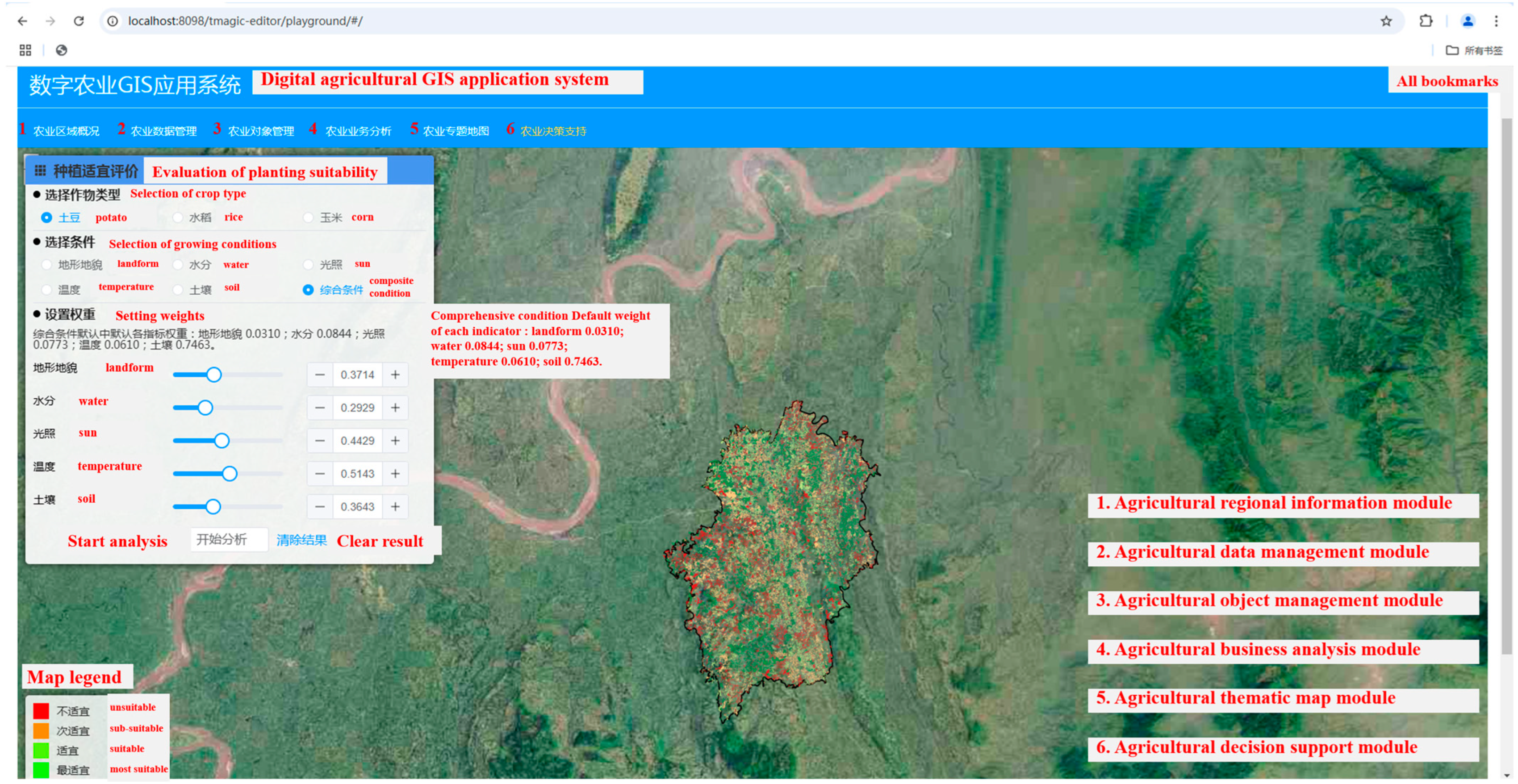Viewport: 1518px width, 784px height.
Task: Click the bookmark star icon
Action: click(x=1386, y=21)
